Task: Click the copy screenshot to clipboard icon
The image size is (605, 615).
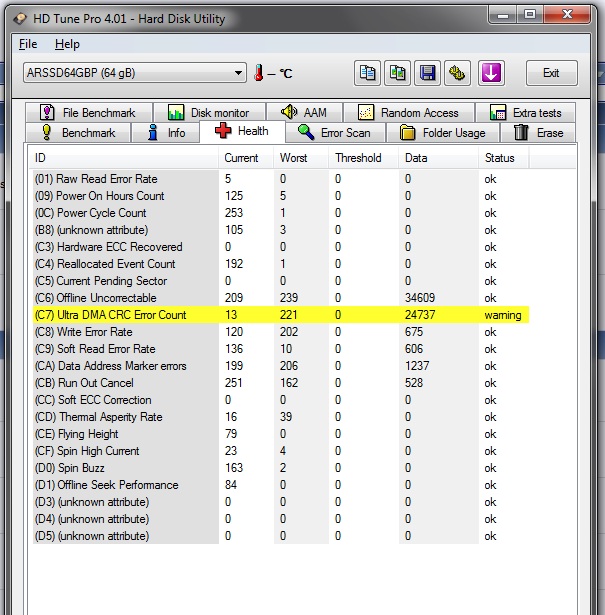Action: pyautogui.click(x=397, y=73)
